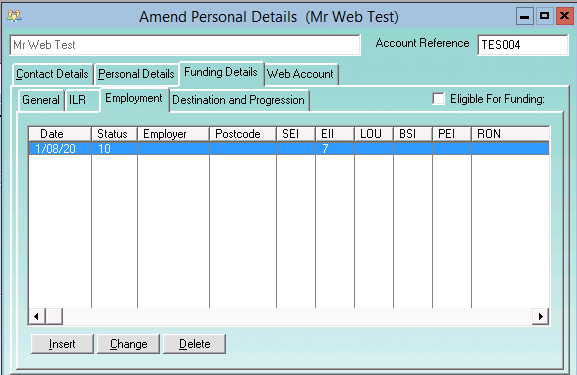Click the horizontal scrollbar thumb
Image resolution: width=577 pixels, height=375 pixels.
click(54, 316)
